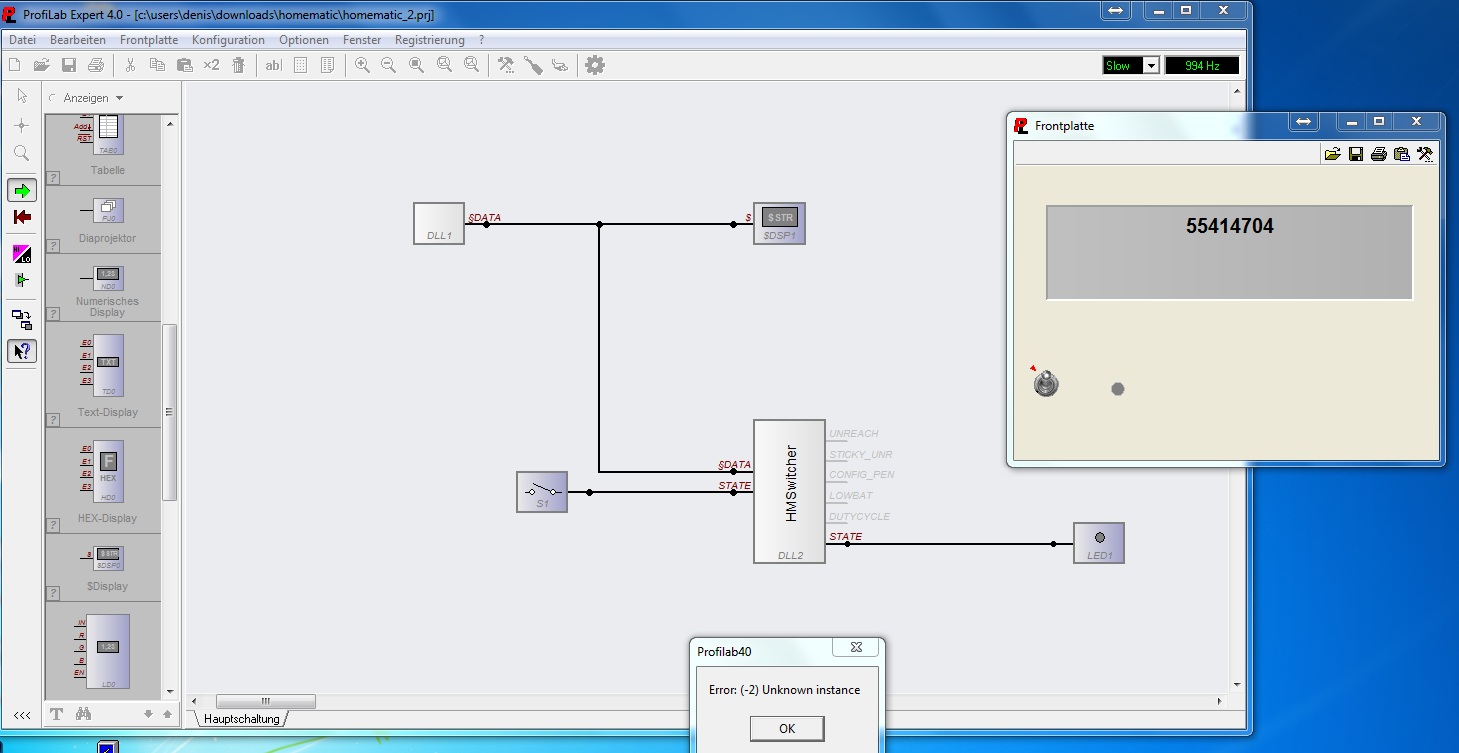
Task: Click the Zoom out magnifier icon
Action: [389, 65]
